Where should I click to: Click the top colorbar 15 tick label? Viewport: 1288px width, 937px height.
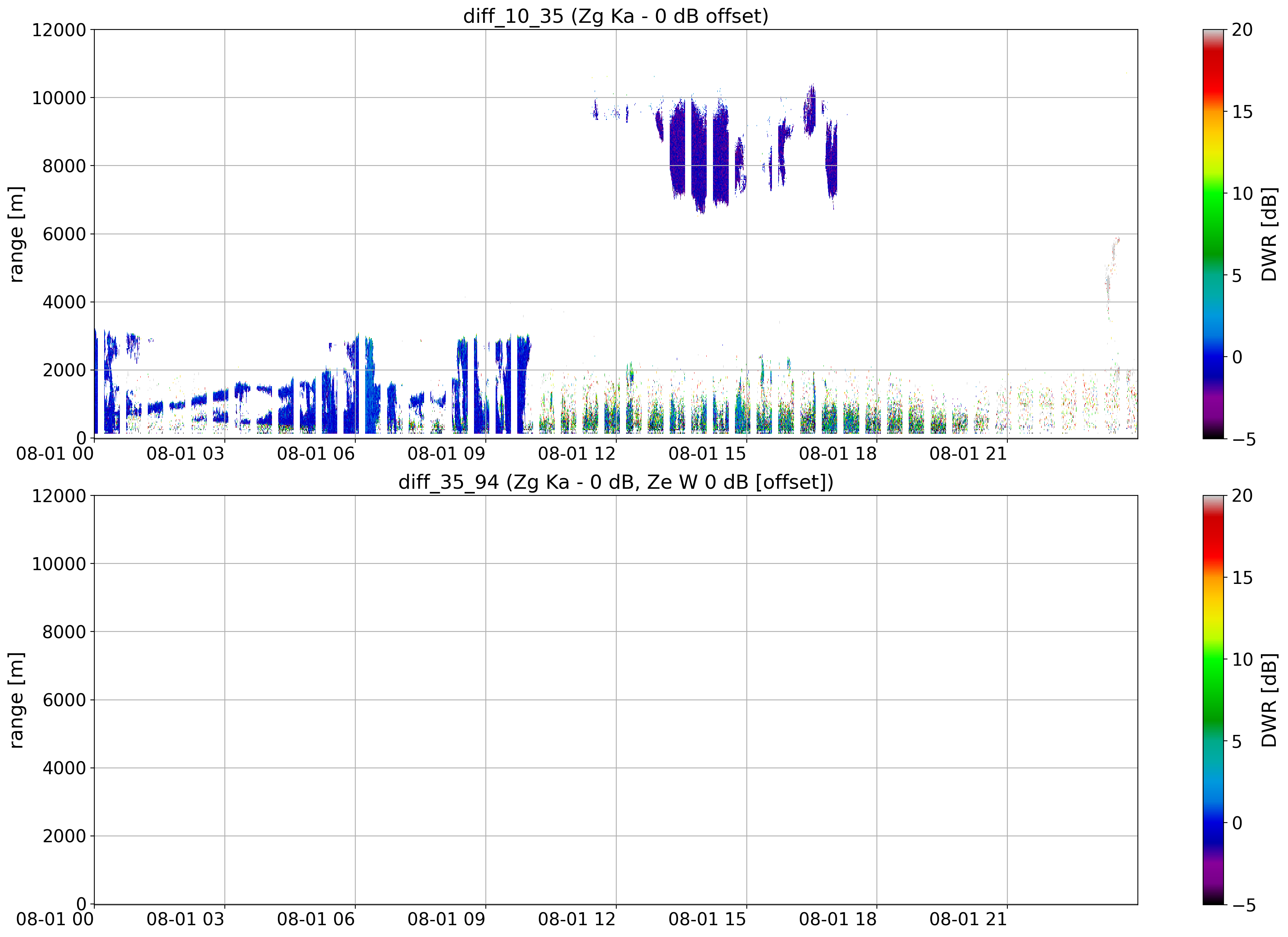pyautogui.click(x=1242, y=112)
